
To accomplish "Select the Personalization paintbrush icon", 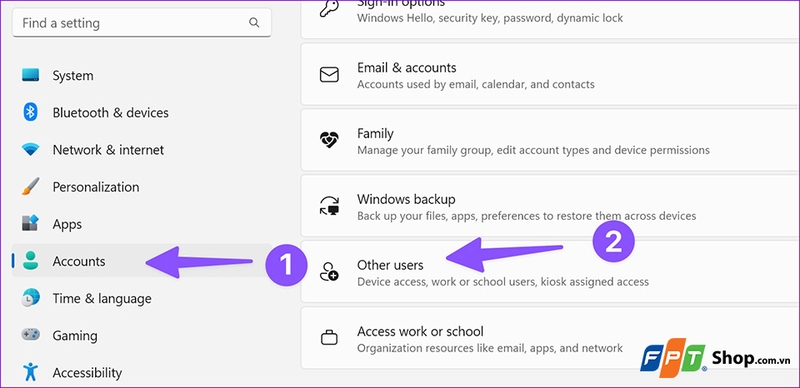I will (31, 187).
